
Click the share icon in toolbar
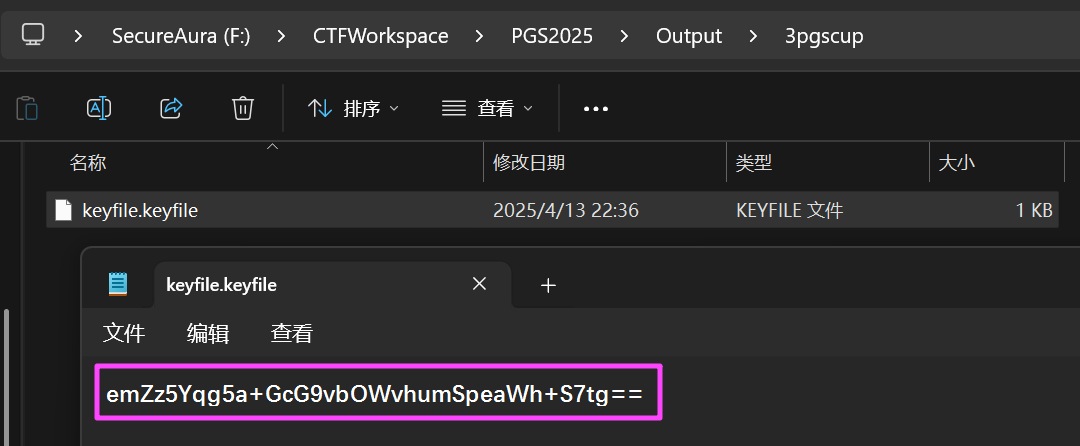click(171, 108)
